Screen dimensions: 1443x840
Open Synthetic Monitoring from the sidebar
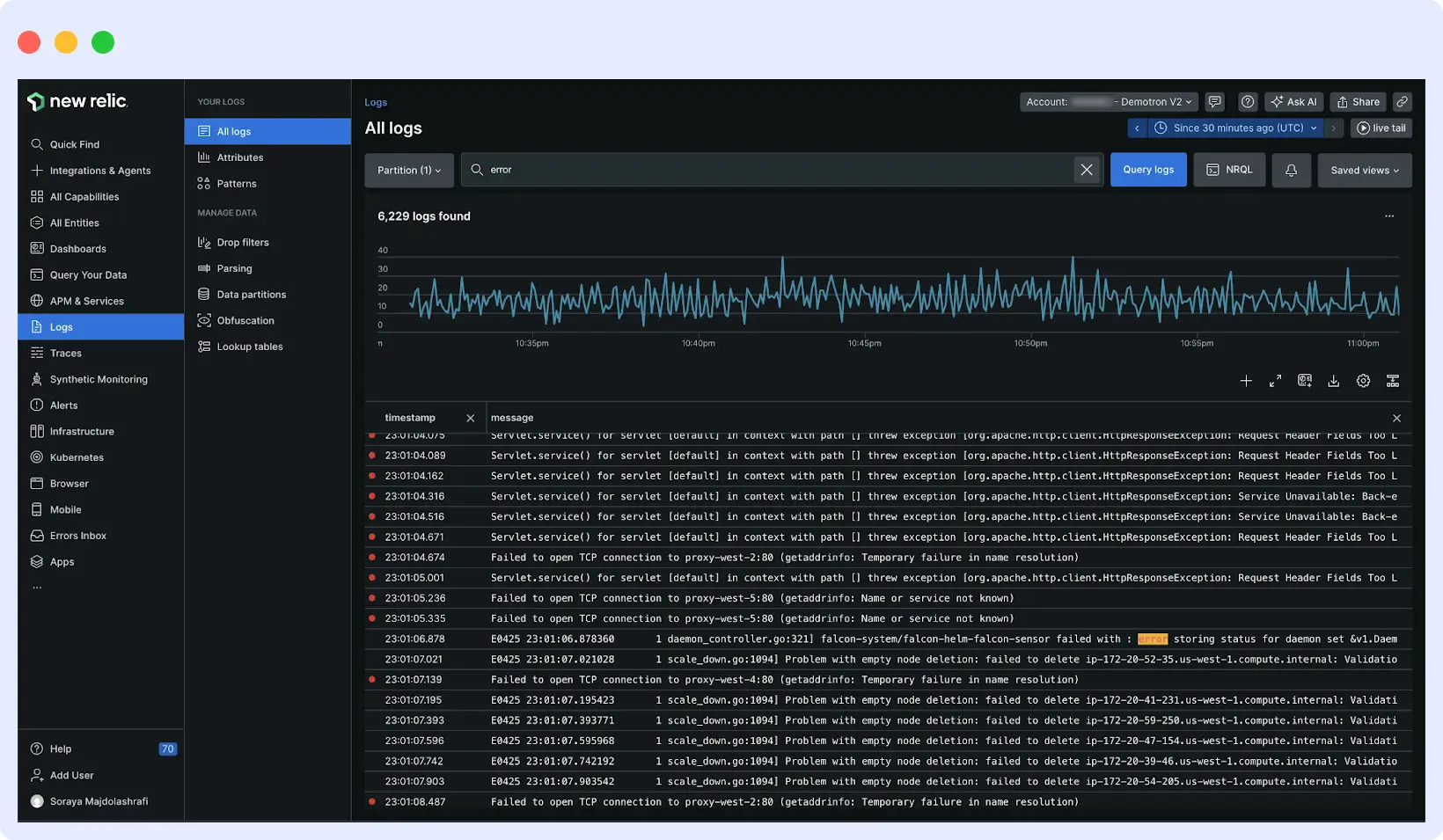pos(99,378)
